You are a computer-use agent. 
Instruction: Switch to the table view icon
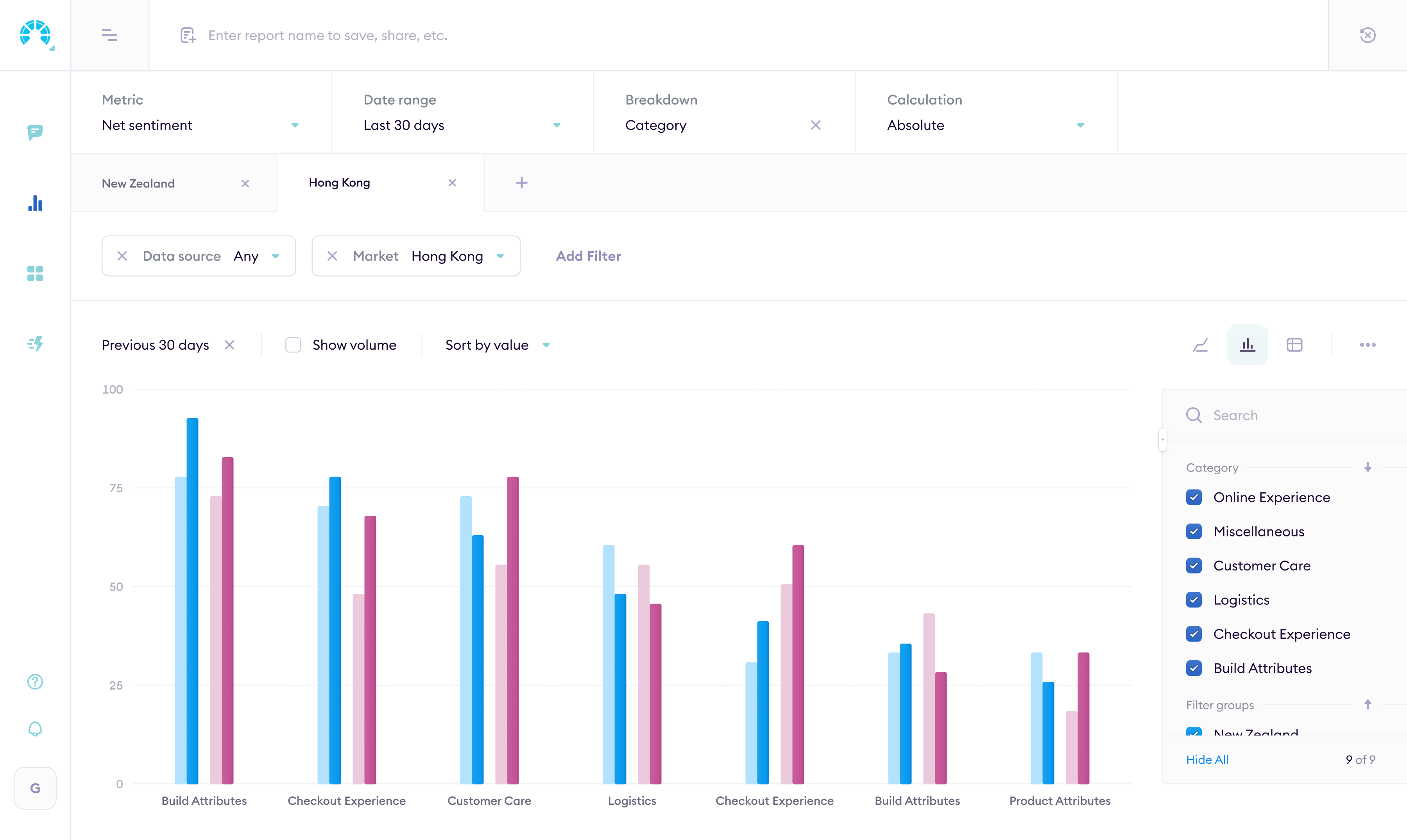(x=1295, y=345)
